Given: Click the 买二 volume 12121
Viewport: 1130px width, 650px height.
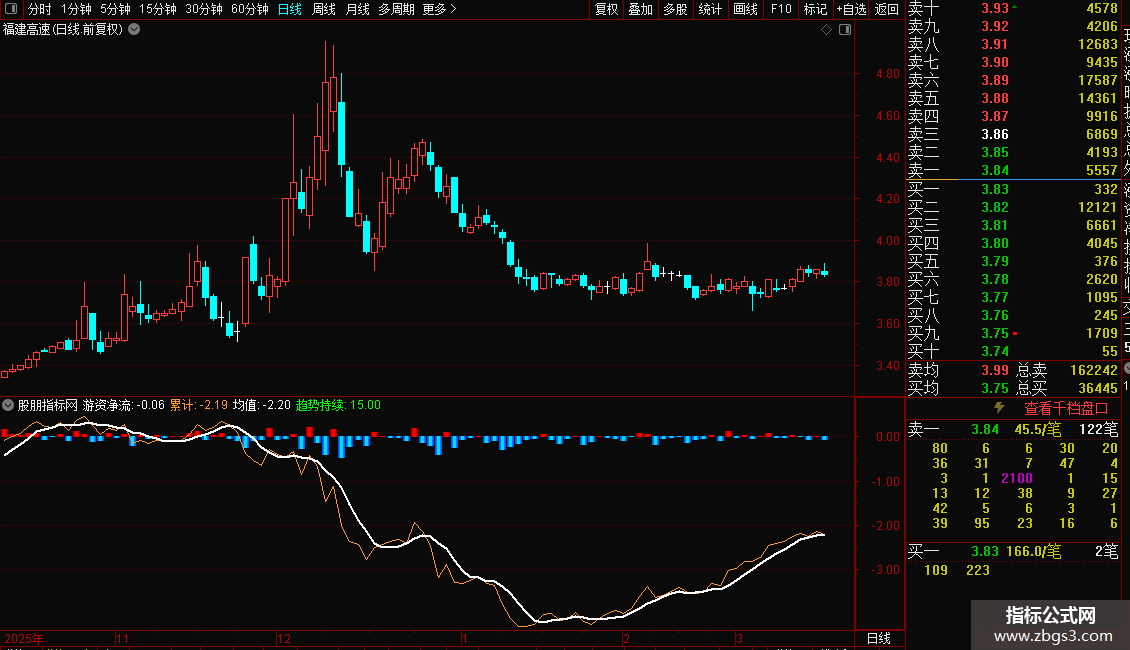Looking at the screenshot, I should [x=1098, y=208].
